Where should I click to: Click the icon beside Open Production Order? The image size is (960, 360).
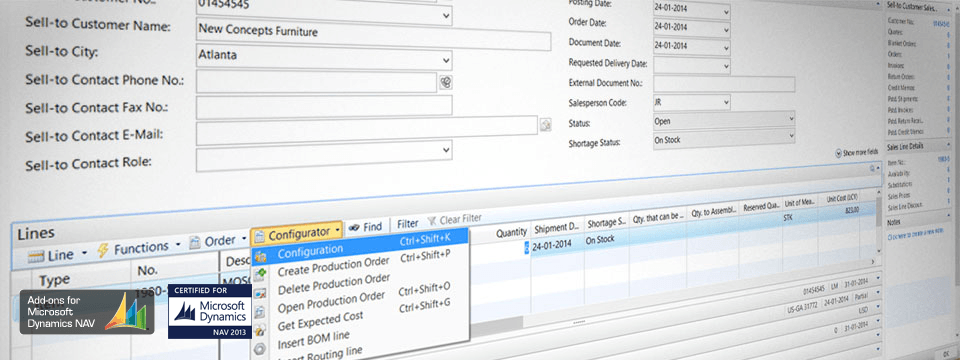261,312
